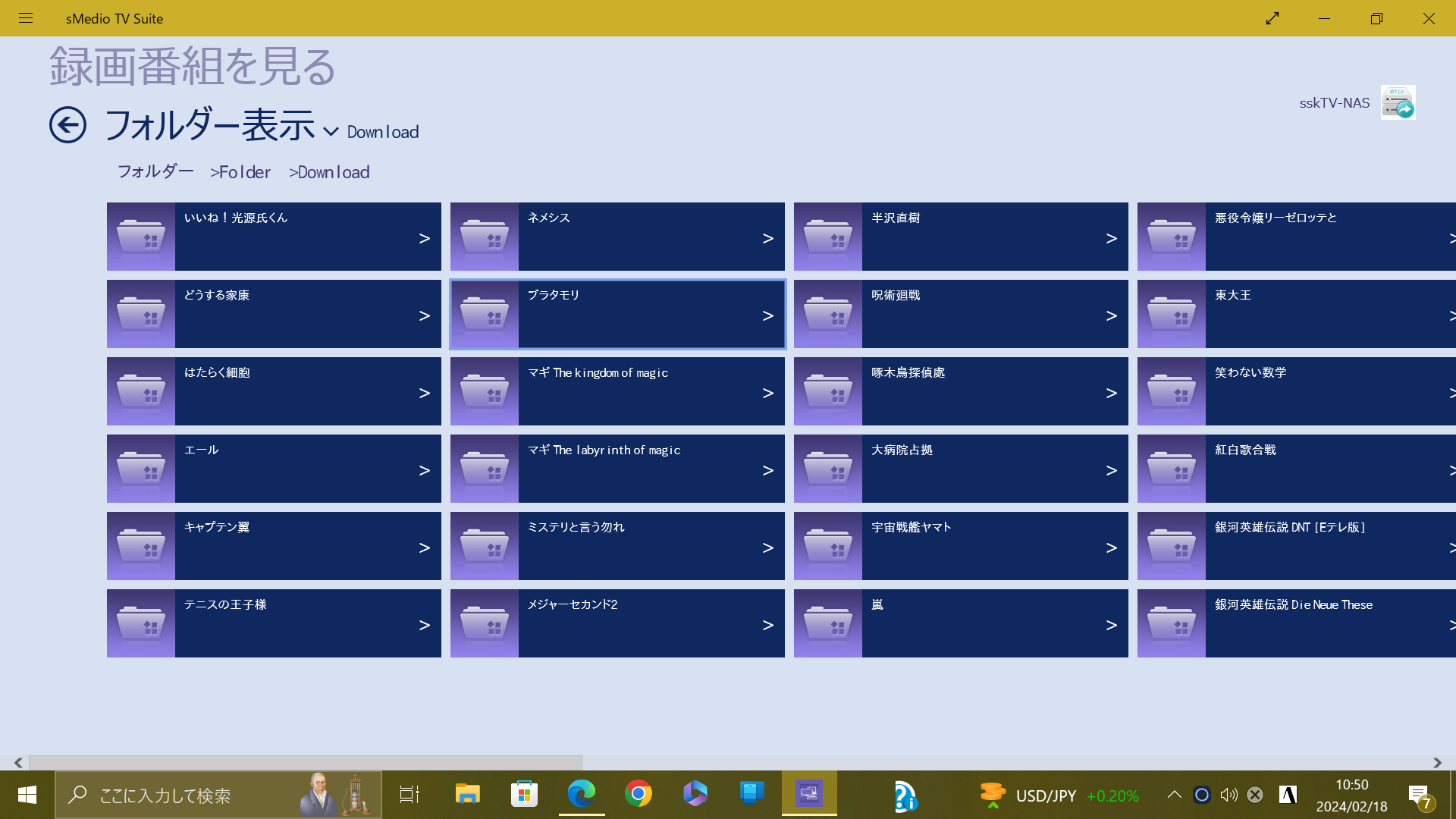Screen dimensions: 1456x819
Task: Click the USD/JPY widget on taskbar
Action: [1059, 795]
